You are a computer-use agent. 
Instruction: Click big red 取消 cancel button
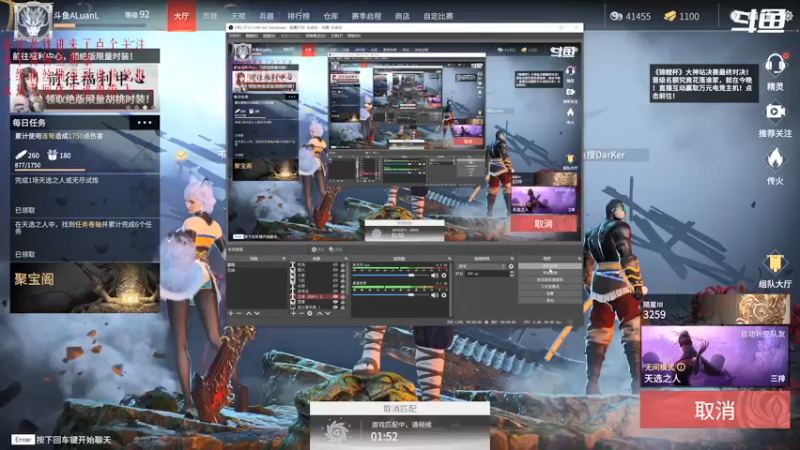[715, 410]
